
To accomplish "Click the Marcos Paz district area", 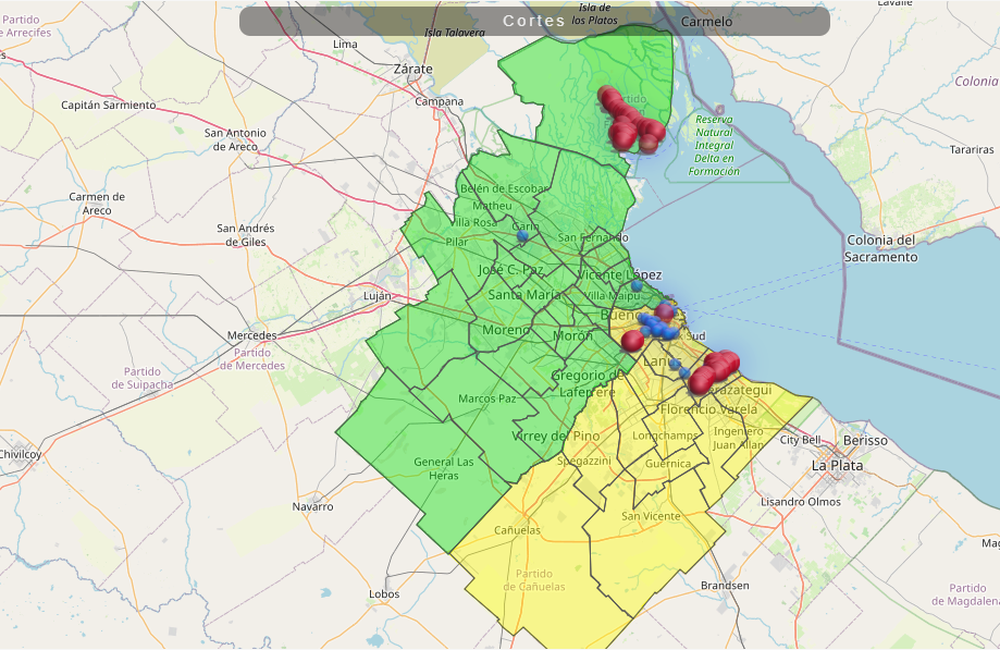I will [485, 398].
